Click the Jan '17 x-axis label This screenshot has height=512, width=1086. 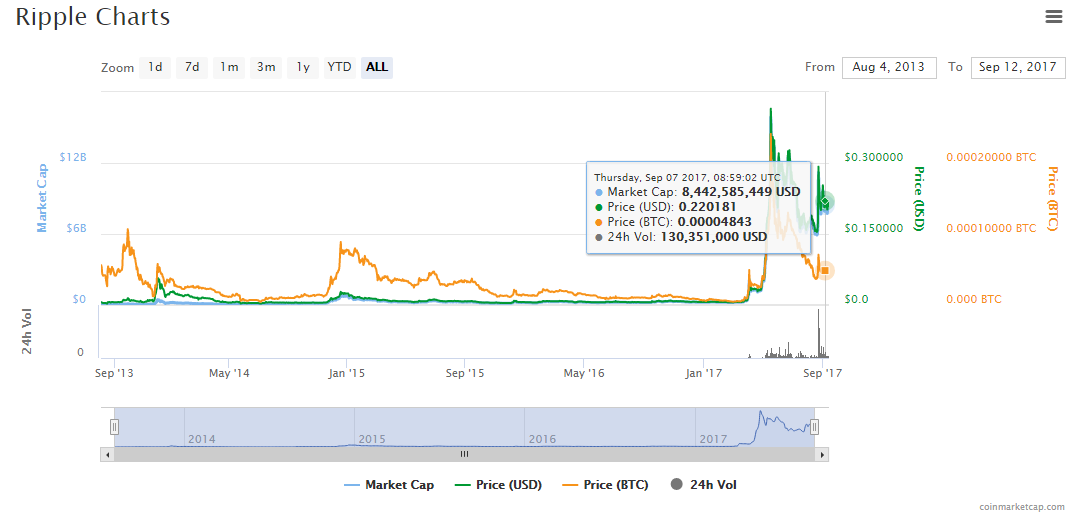click(704, 373)
